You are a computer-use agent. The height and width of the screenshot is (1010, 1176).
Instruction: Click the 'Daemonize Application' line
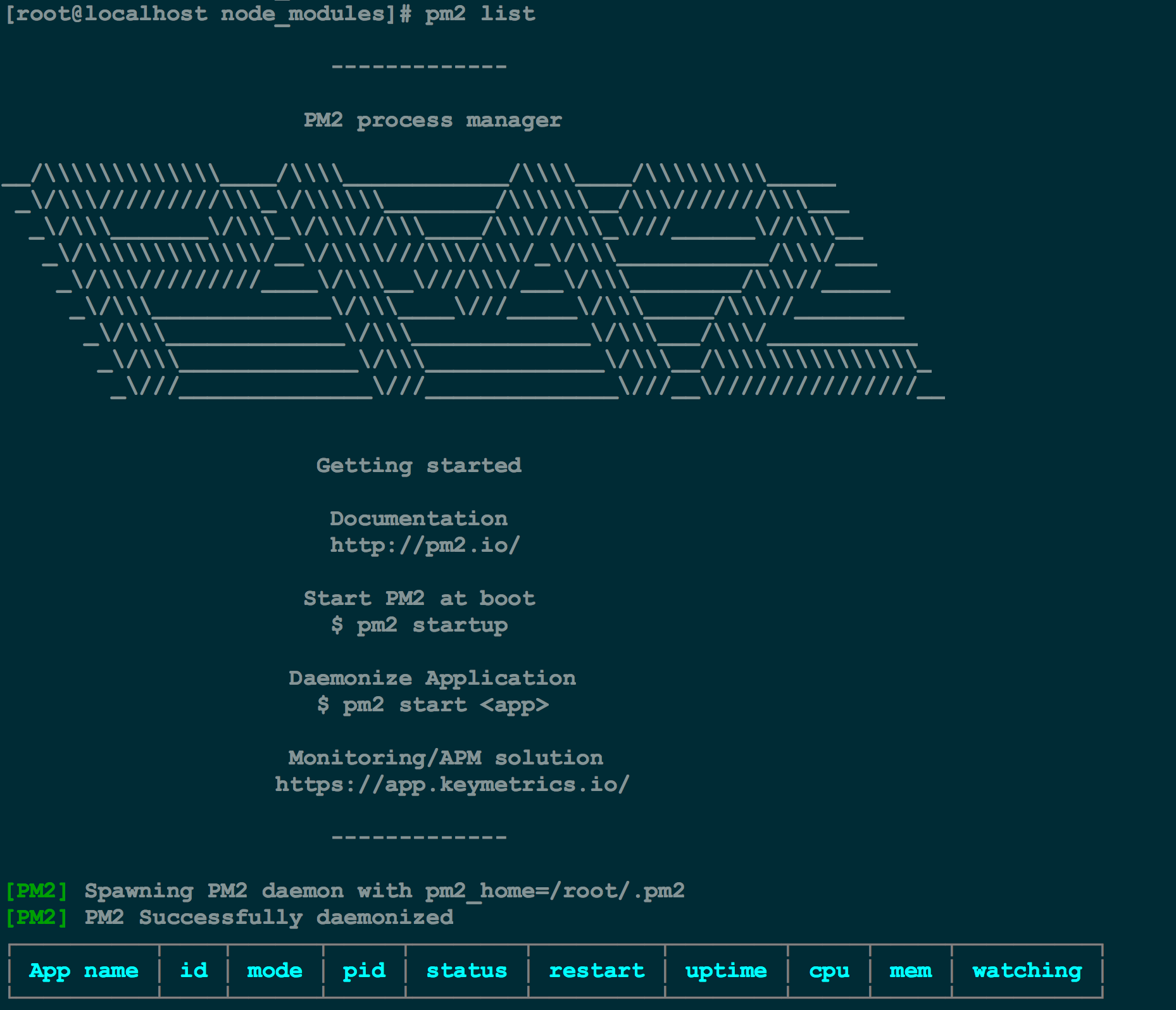click(x=432, y=678)
